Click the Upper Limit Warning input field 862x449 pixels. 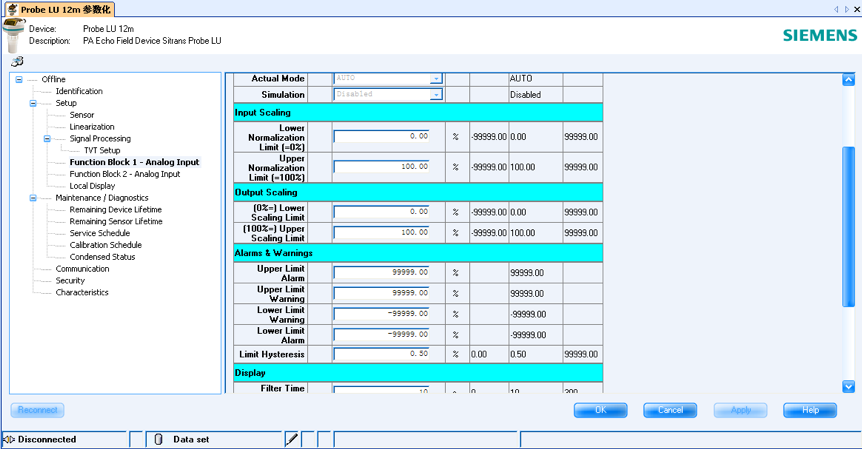(x=382, y=293)
